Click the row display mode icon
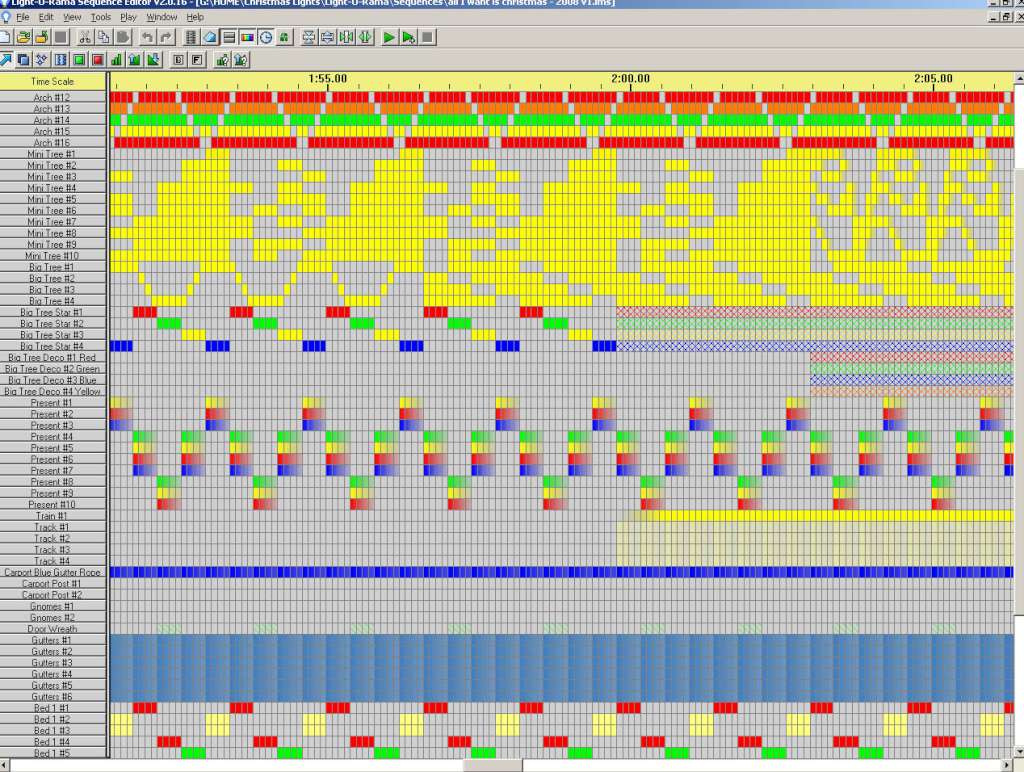Viewport: 1024px width, 772px height. click(x=229, y=37)
